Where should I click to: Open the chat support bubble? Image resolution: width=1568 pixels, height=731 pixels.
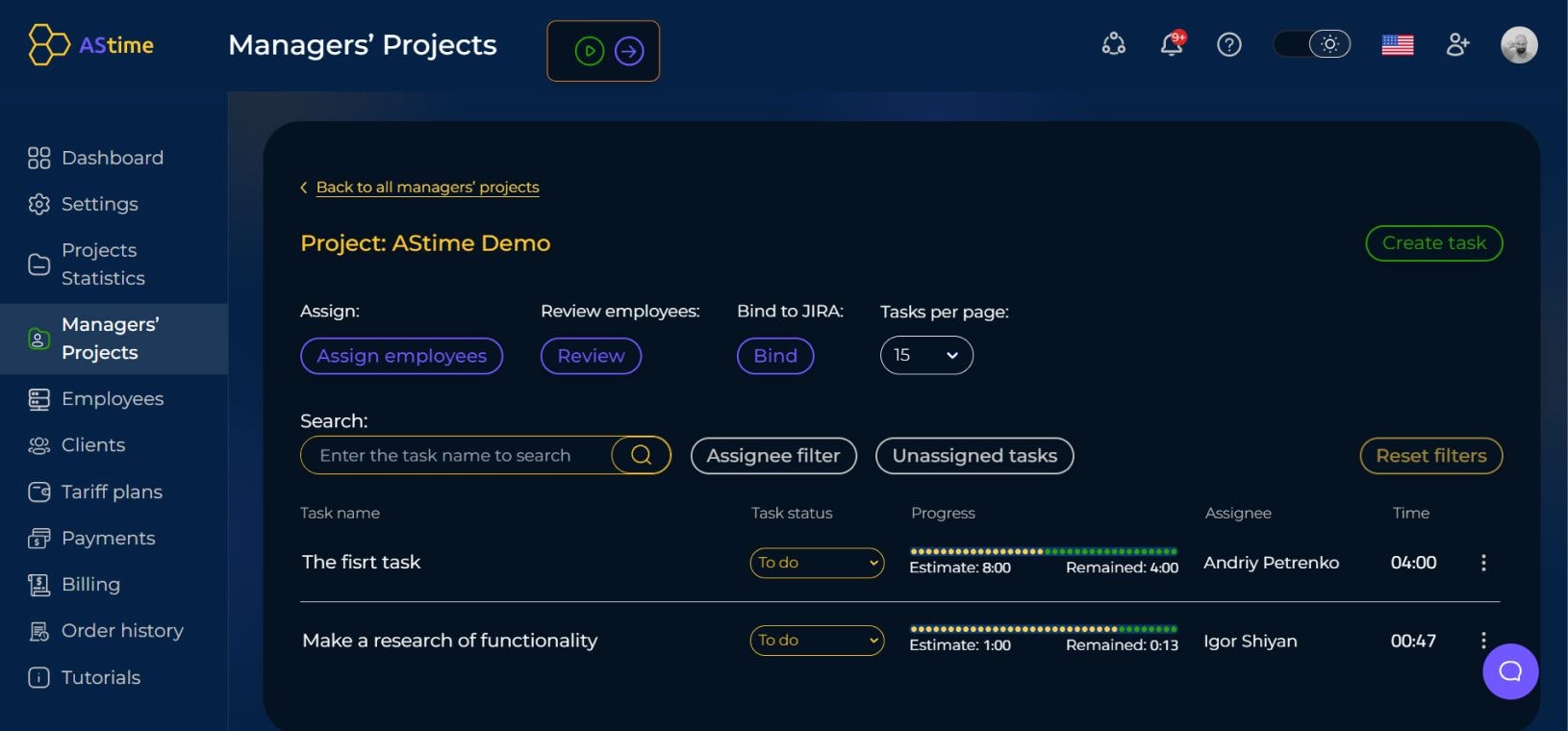pyautogui.click(x=1510, y=671)
